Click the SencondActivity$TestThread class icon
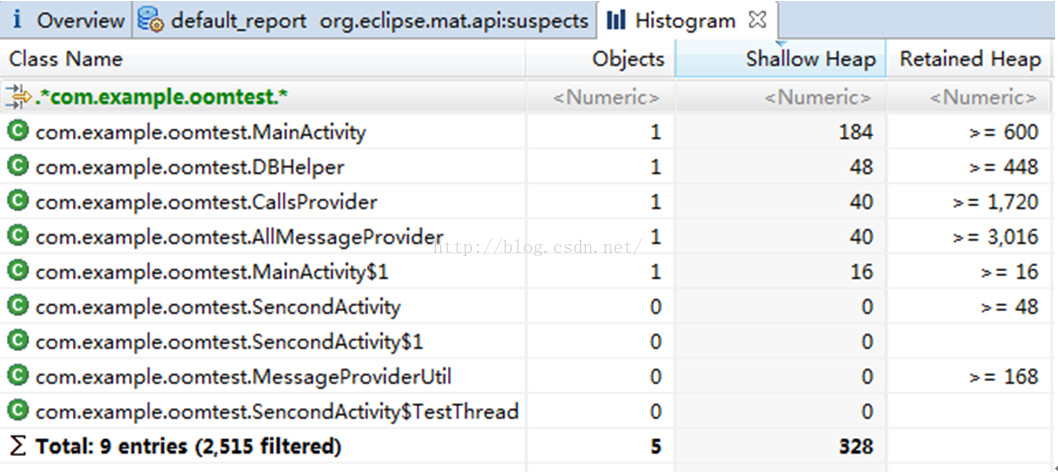 [17, 411]
